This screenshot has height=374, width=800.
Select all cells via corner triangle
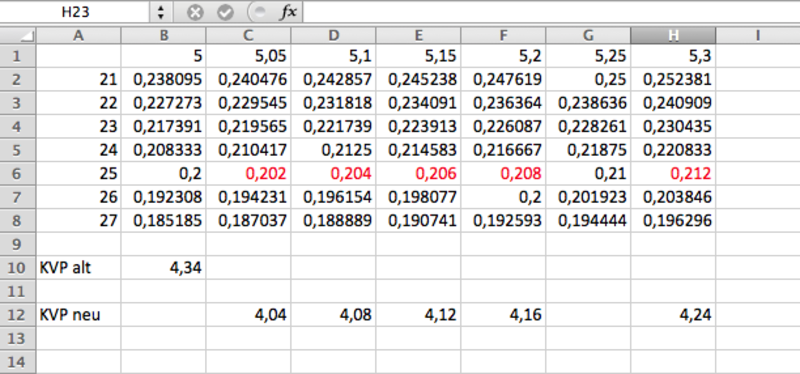pyautogui.click(x=18, y=35)
